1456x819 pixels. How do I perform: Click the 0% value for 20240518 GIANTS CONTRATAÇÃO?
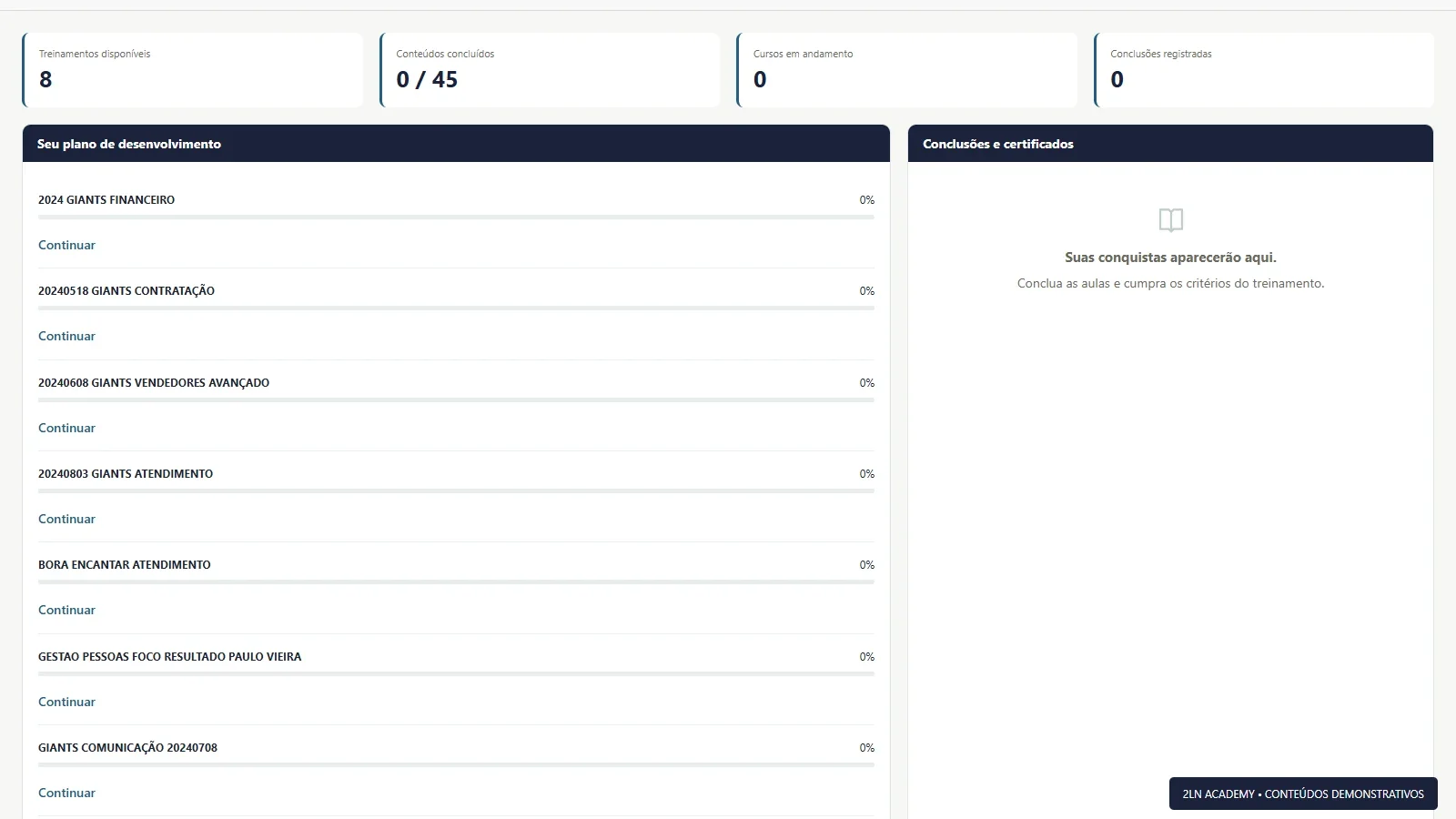tap(867, 291)
